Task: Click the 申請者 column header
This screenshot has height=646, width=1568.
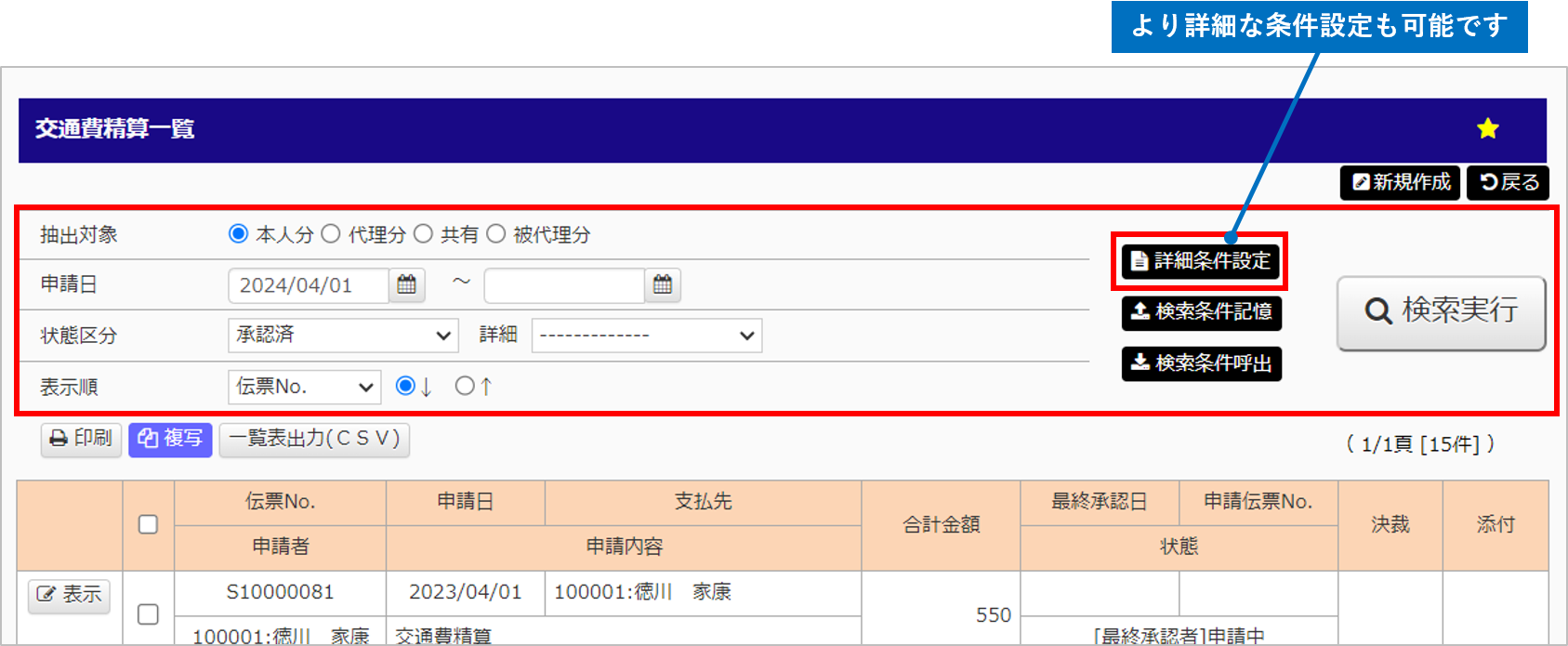Action: pyautogui.click(x=280, y=547)
